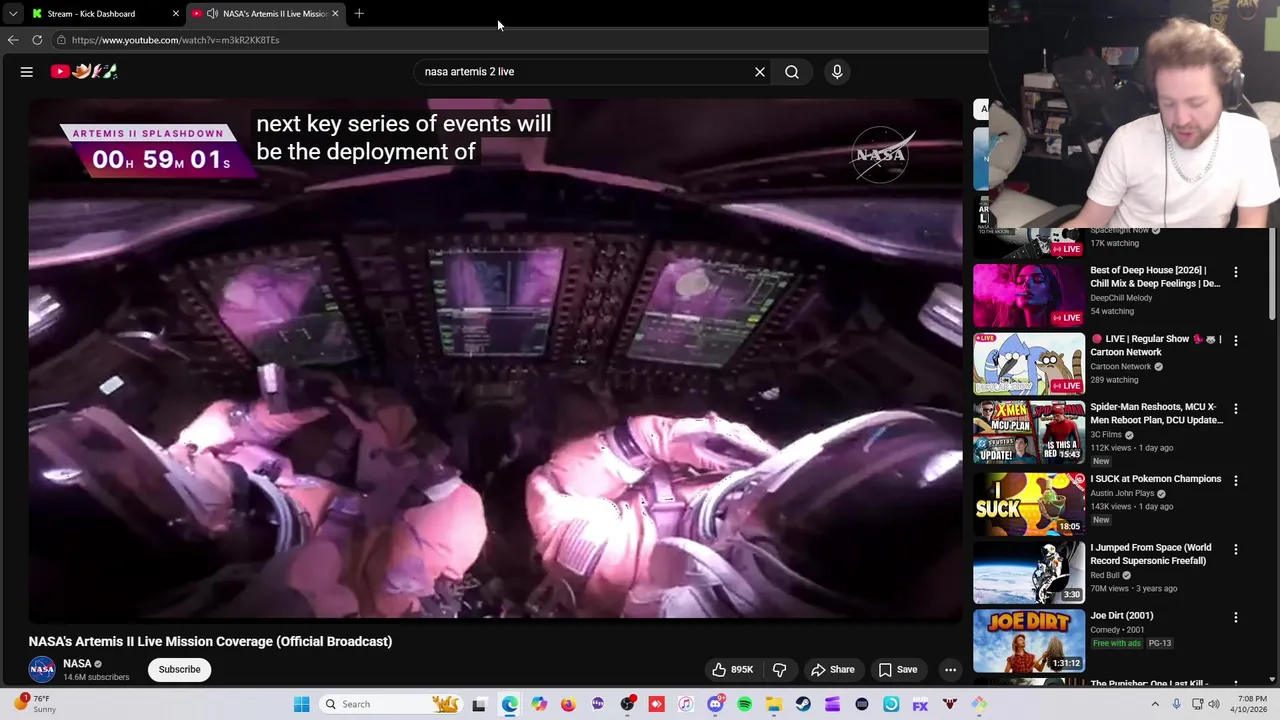Viewport: 1280px width, 720px height.
Task: Open Spotify from the taskbar
Action: (744, 704)
